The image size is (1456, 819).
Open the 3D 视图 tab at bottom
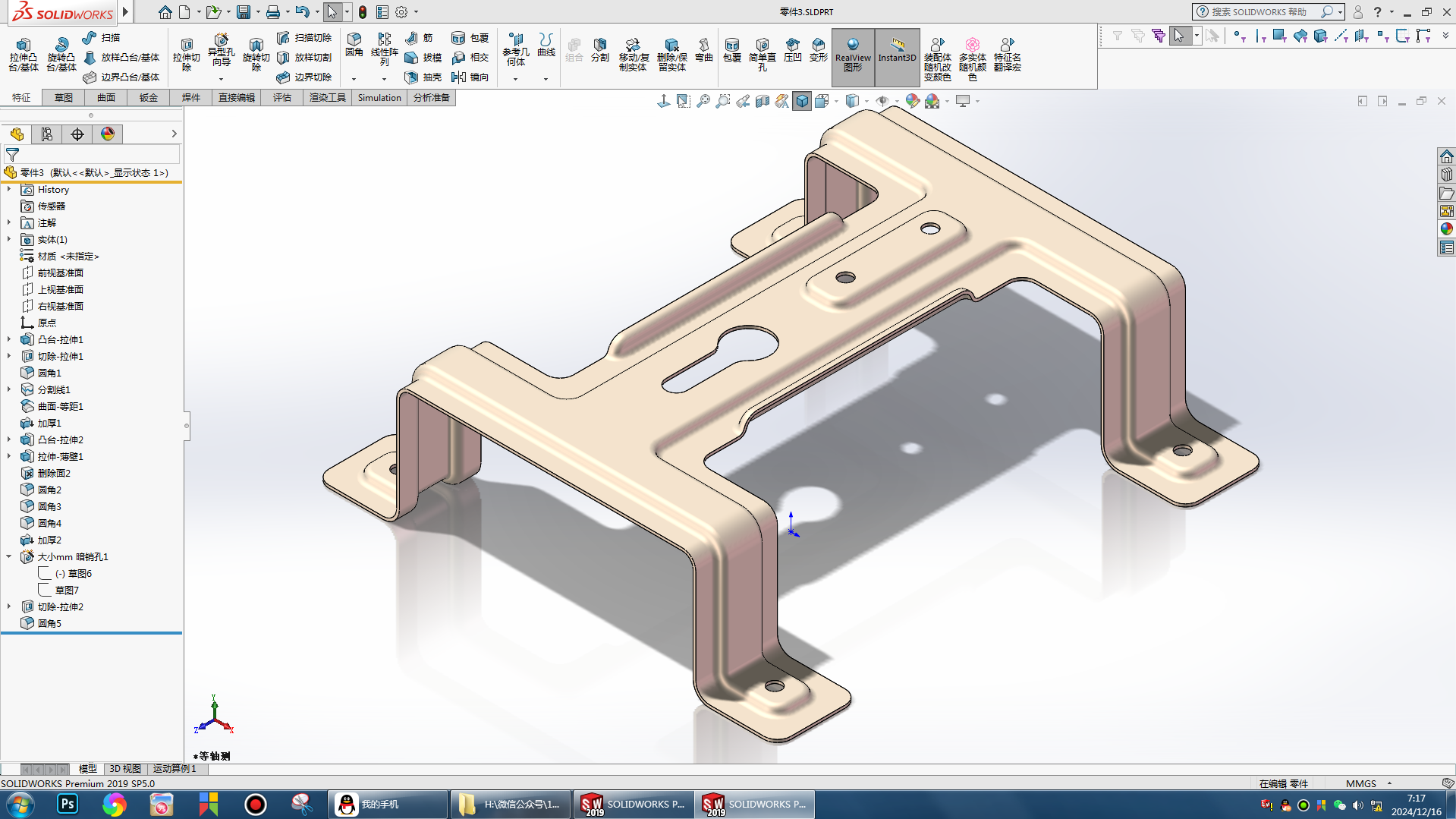(125, 769)
